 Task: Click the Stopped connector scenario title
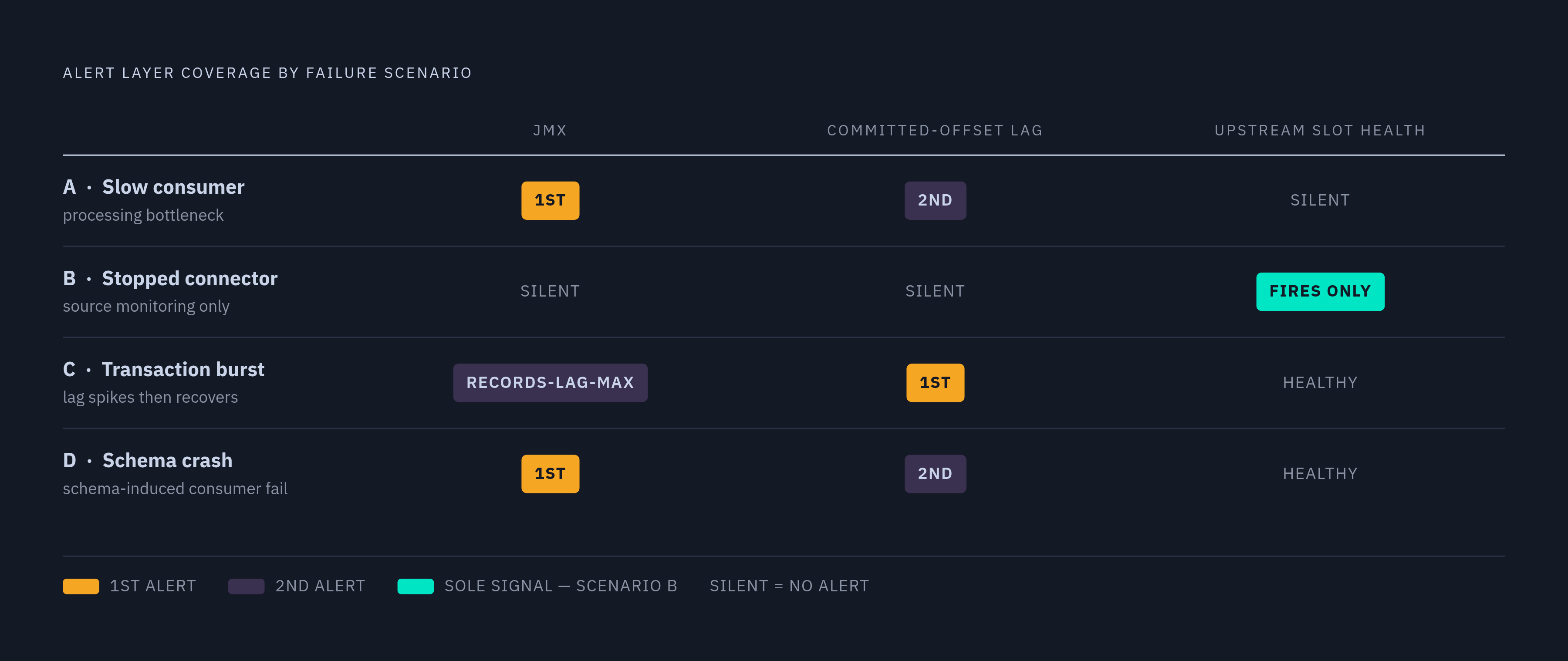[170, 278]
